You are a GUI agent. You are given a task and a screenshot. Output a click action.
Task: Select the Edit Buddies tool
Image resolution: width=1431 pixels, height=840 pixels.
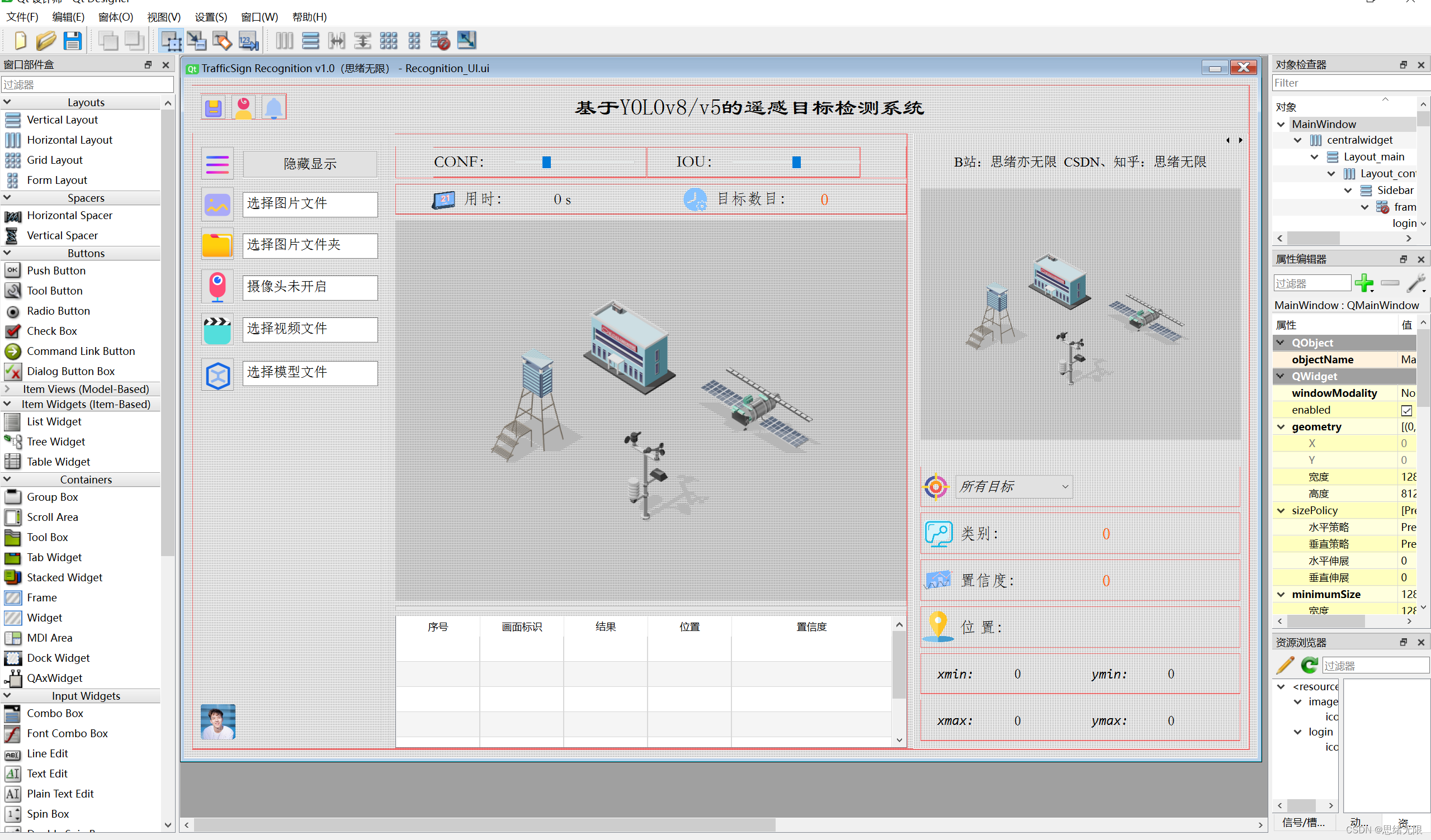[x=222, y=40]
